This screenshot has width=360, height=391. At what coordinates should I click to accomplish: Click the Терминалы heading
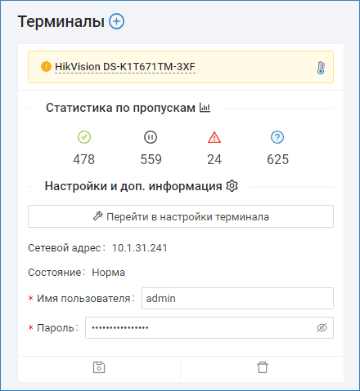[61, 22]
